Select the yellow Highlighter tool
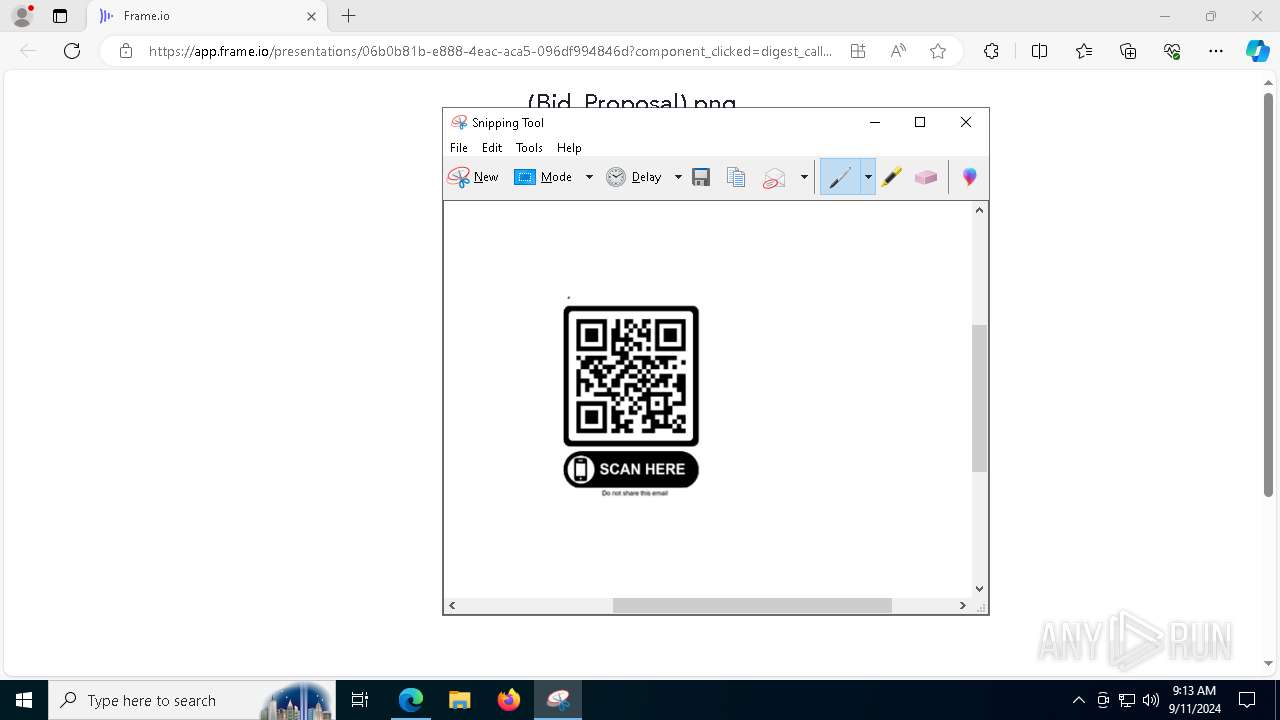Image resolution: width=1280 pixels, height=720 pixels. [x=892, y=177]
